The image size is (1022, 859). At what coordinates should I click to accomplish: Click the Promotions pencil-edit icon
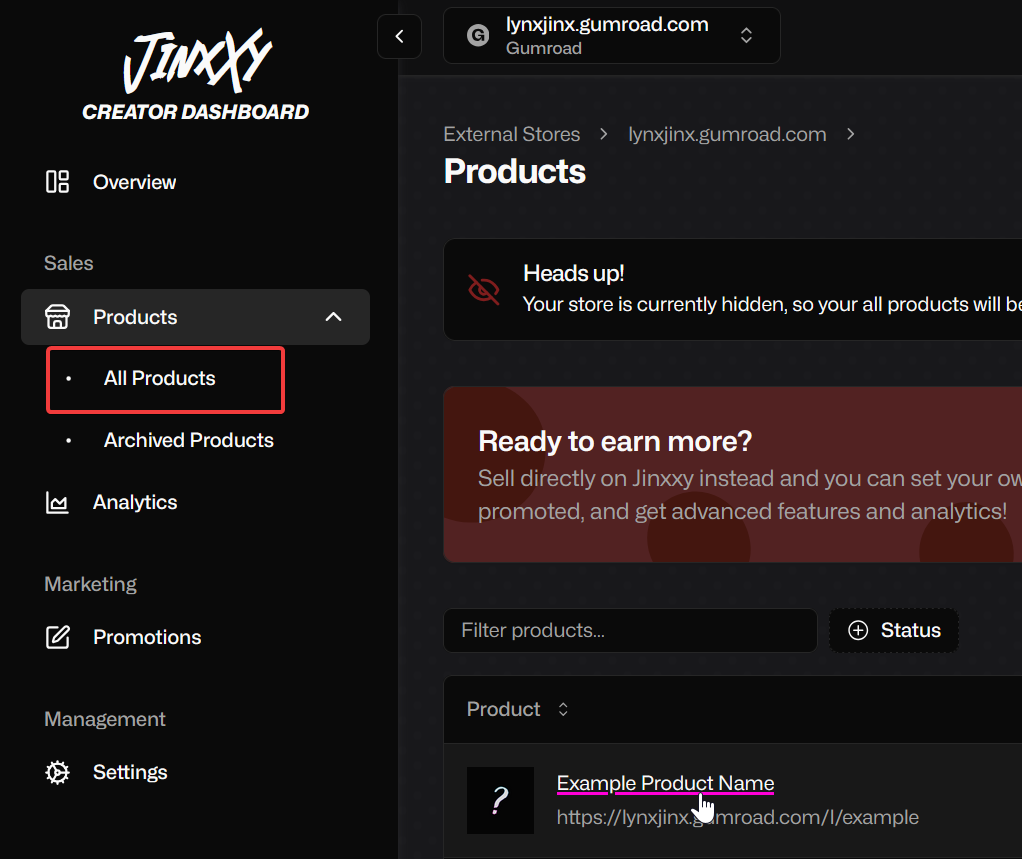click(57, 637)
